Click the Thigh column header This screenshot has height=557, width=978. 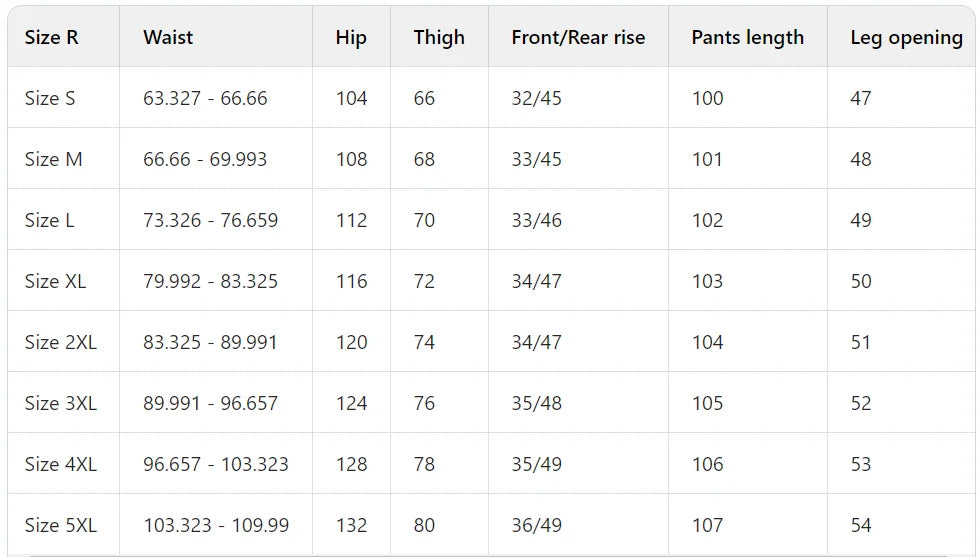coord(439,38)
